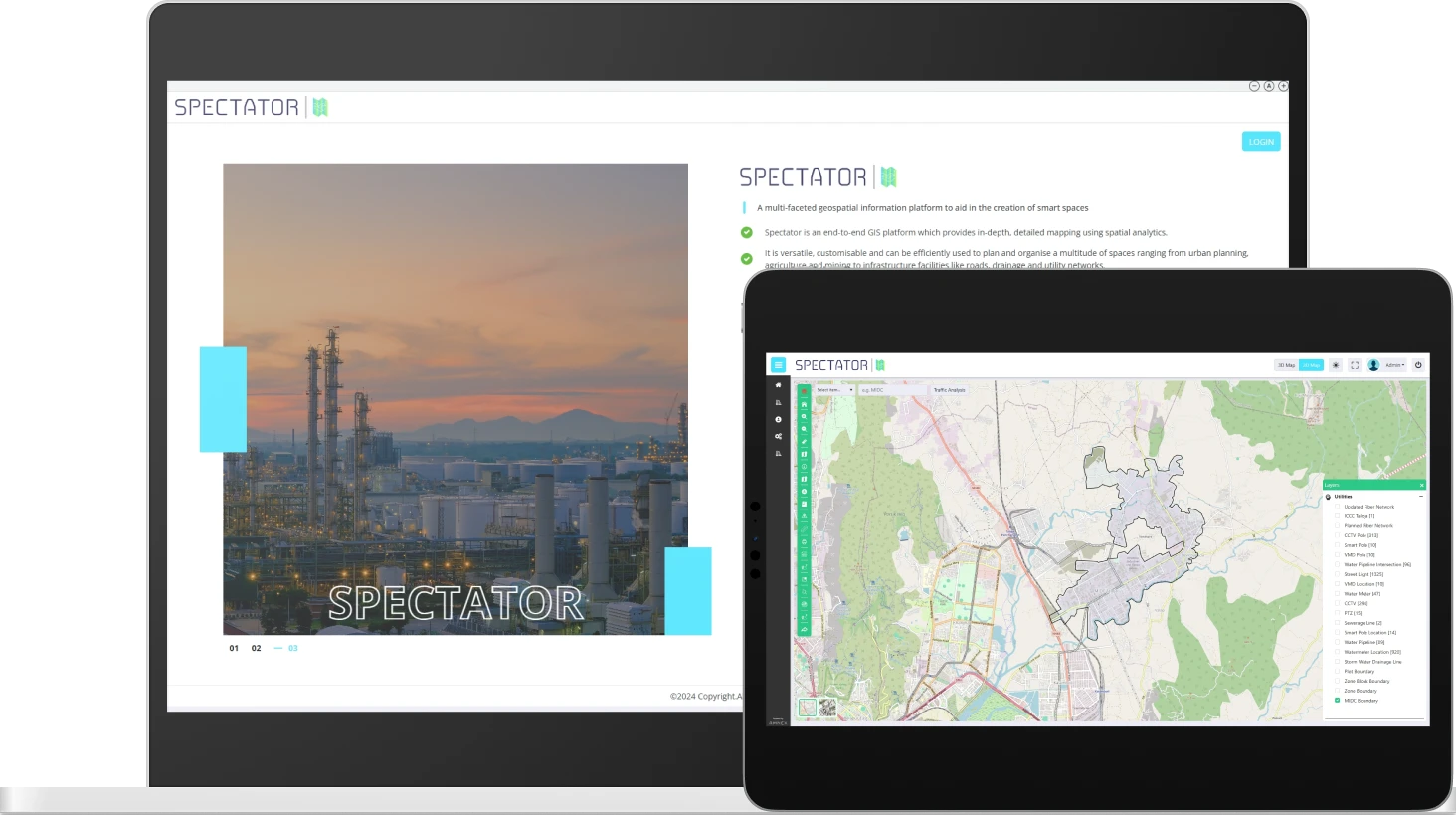Viewport: 1456px width, 815px height.
Task: Go to slide 02 of the carousel
Action: tap(256, 648)
